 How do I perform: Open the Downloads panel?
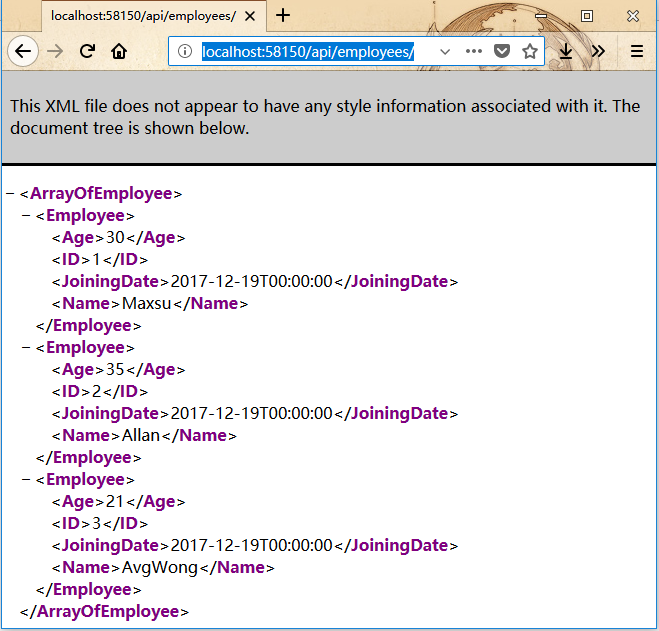[566, 51]
